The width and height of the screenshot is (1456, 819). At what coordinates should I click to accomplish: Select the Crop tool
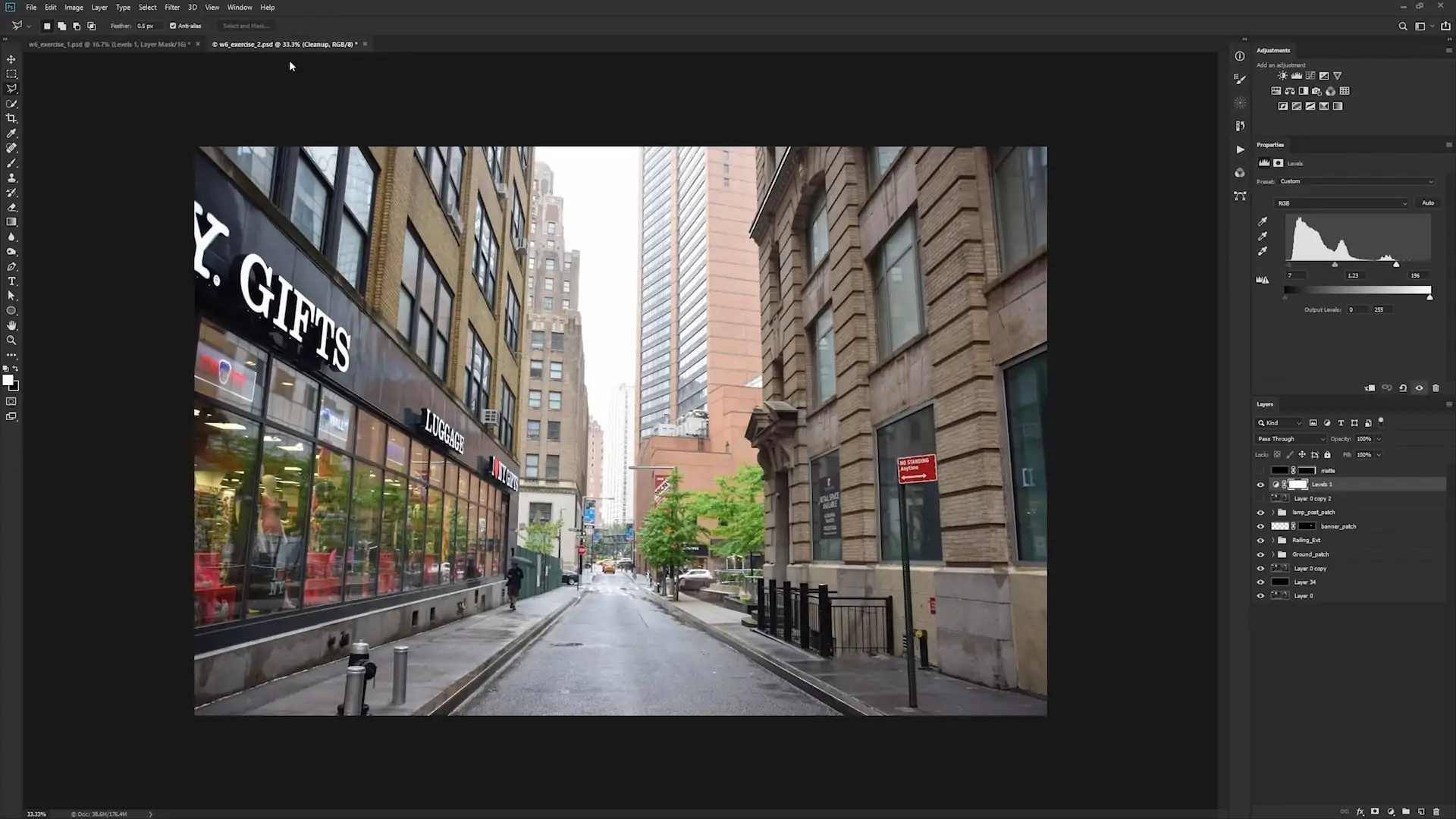tap(11, 118)
